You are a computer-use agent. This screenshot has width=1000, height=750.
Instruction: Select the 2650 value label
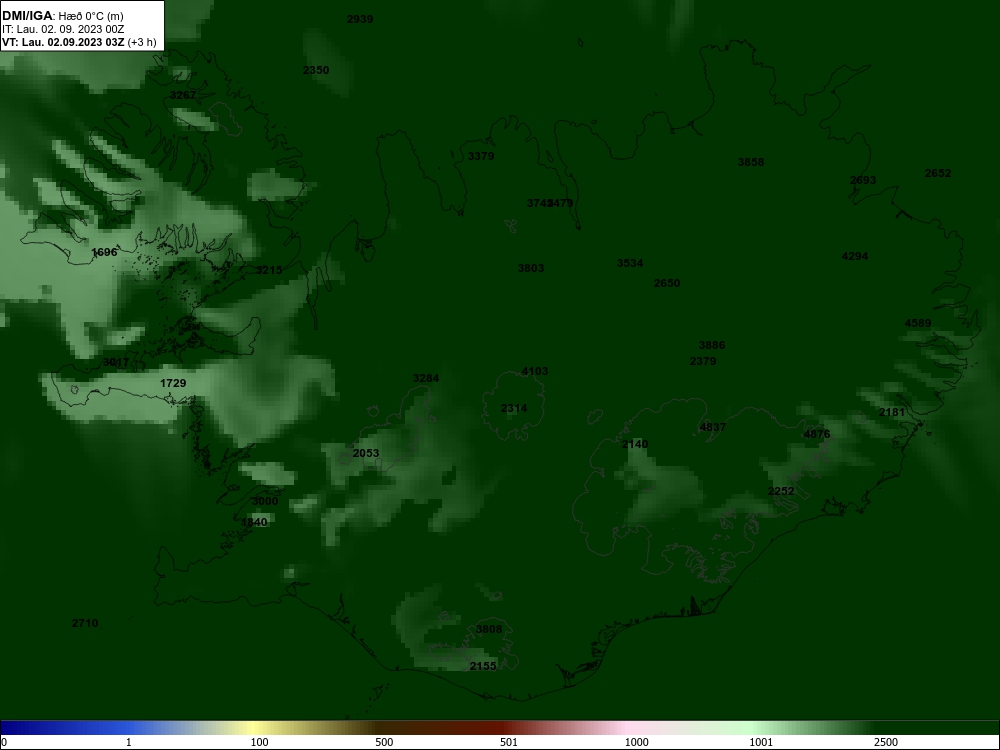666,283
